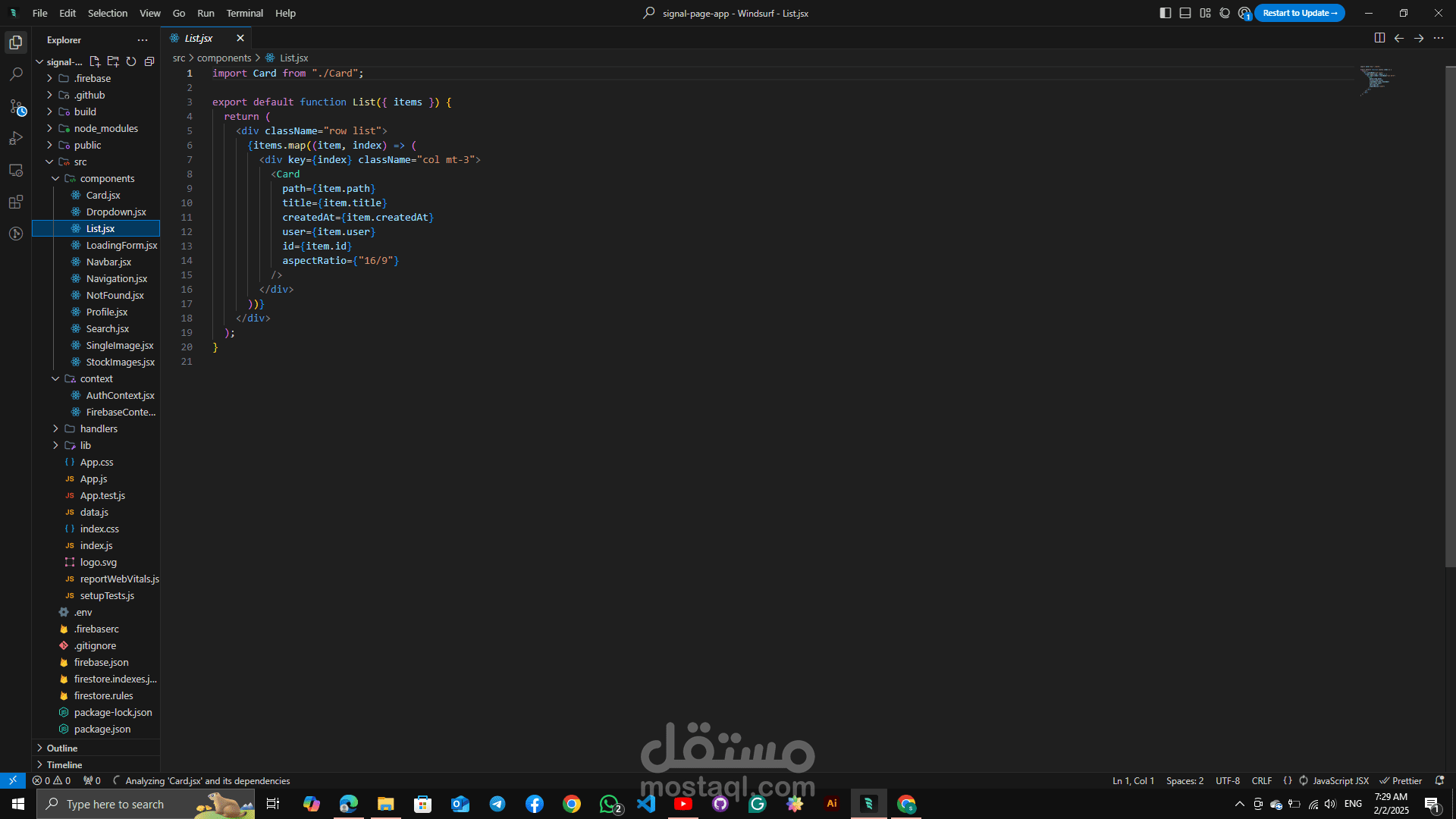Click the Restart to Update button
The height and width of the screenshot is (819, 1456).
[x=1299, y=13]
